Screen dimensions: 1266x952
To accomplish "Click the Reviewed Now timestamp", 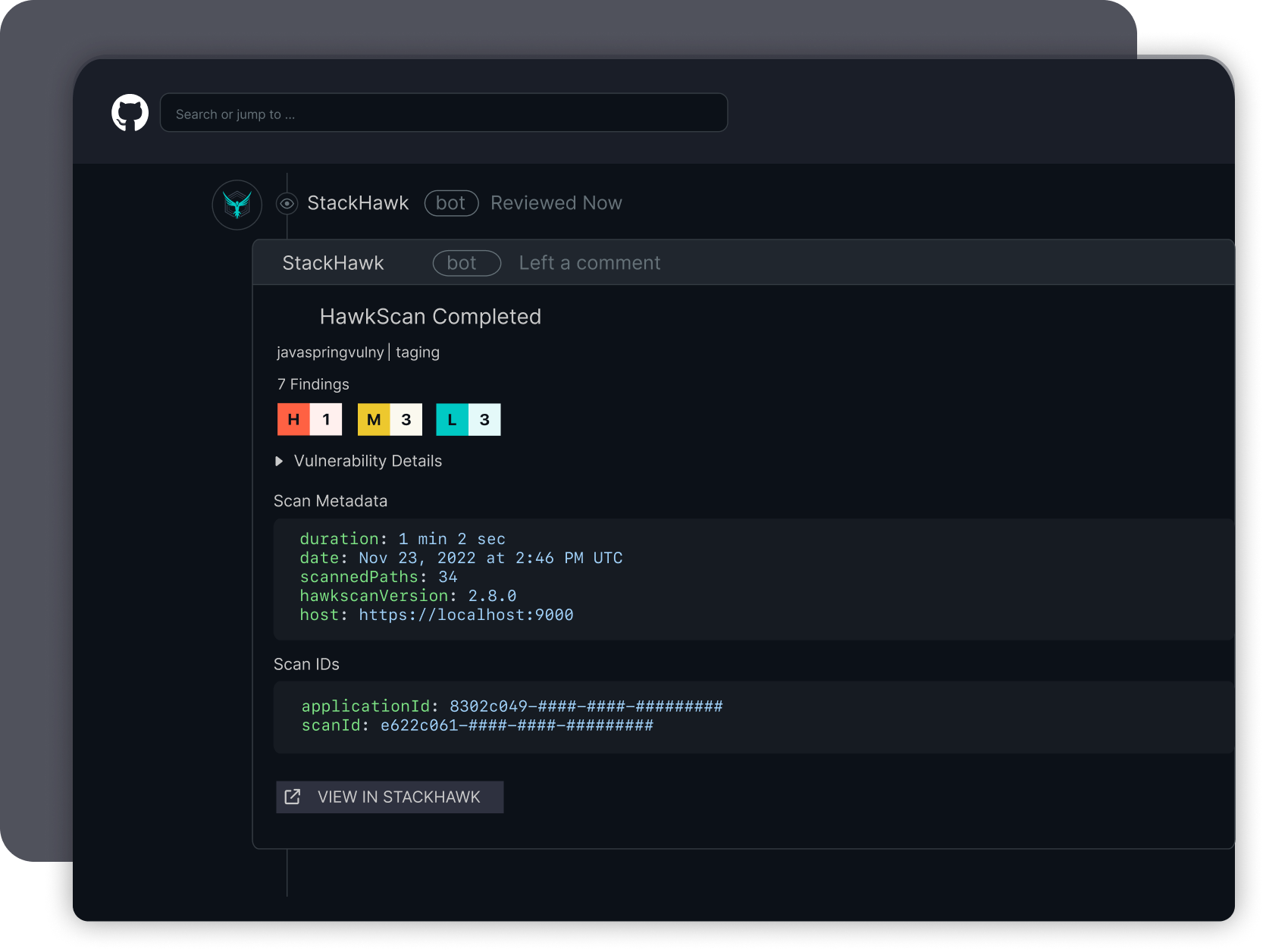I will (x=556, y=203).
